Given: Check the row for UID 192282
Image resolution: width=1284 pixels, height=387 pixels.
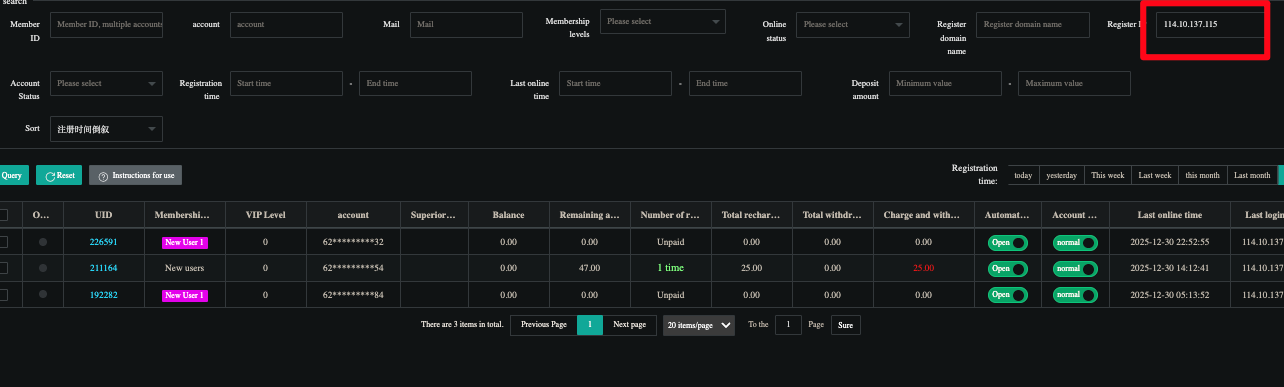Looking at the screenshot, I should point(3,295).
